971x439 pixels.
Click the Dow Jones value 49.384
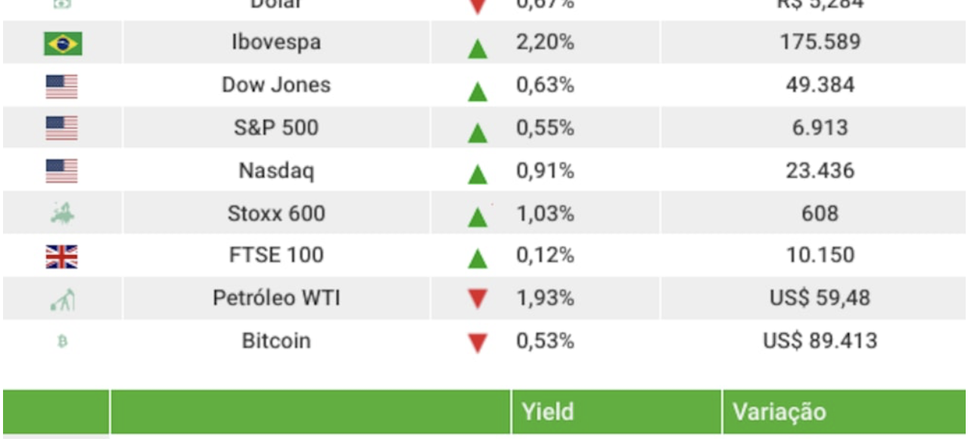tap(819, 86)
